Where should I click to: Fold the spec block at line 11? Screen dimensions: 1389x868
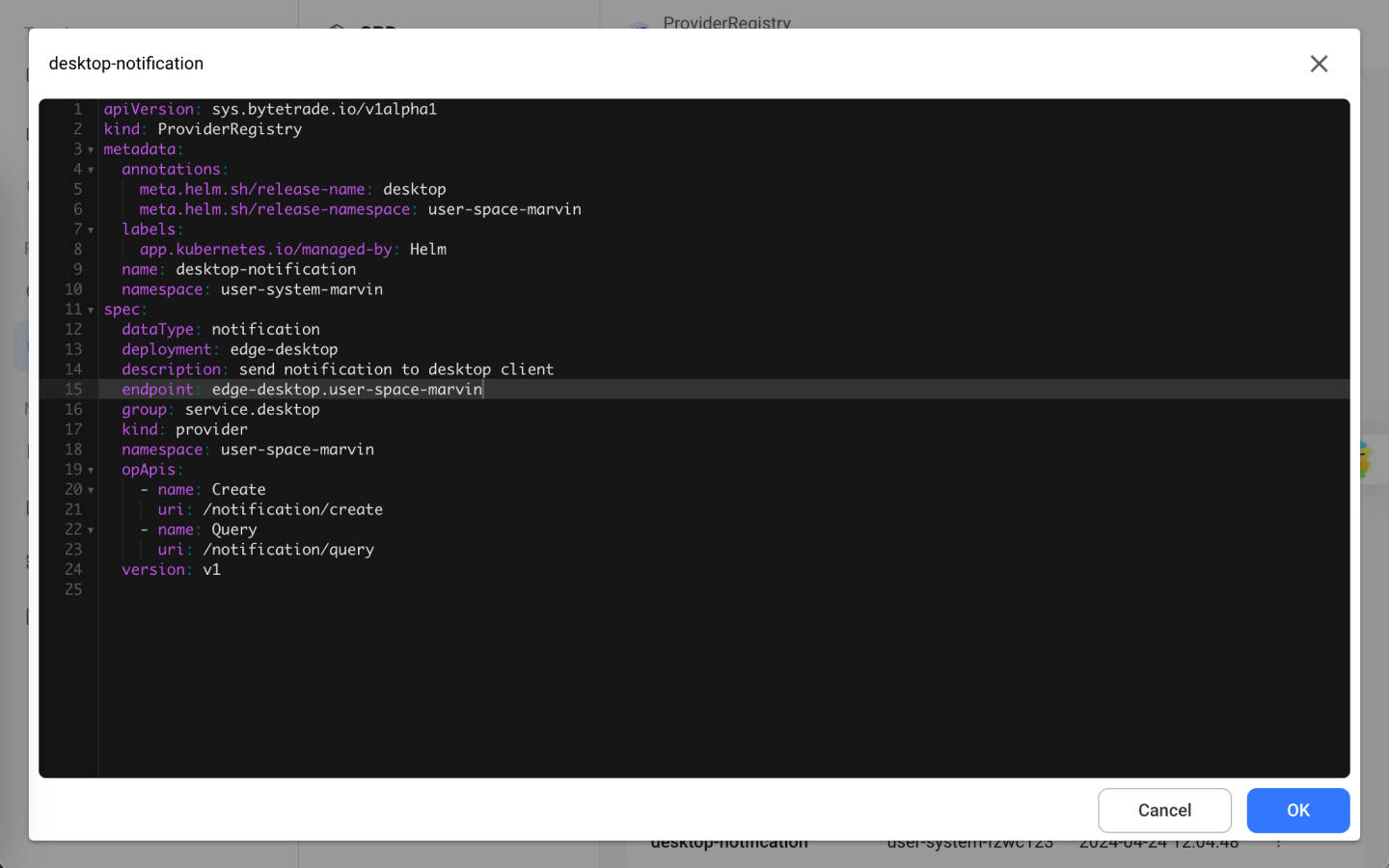coord(91,311)
